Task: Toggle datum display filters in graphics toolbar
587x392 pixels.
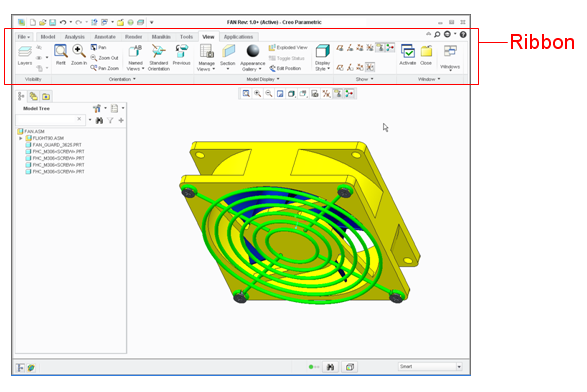Action: [326, 94]
